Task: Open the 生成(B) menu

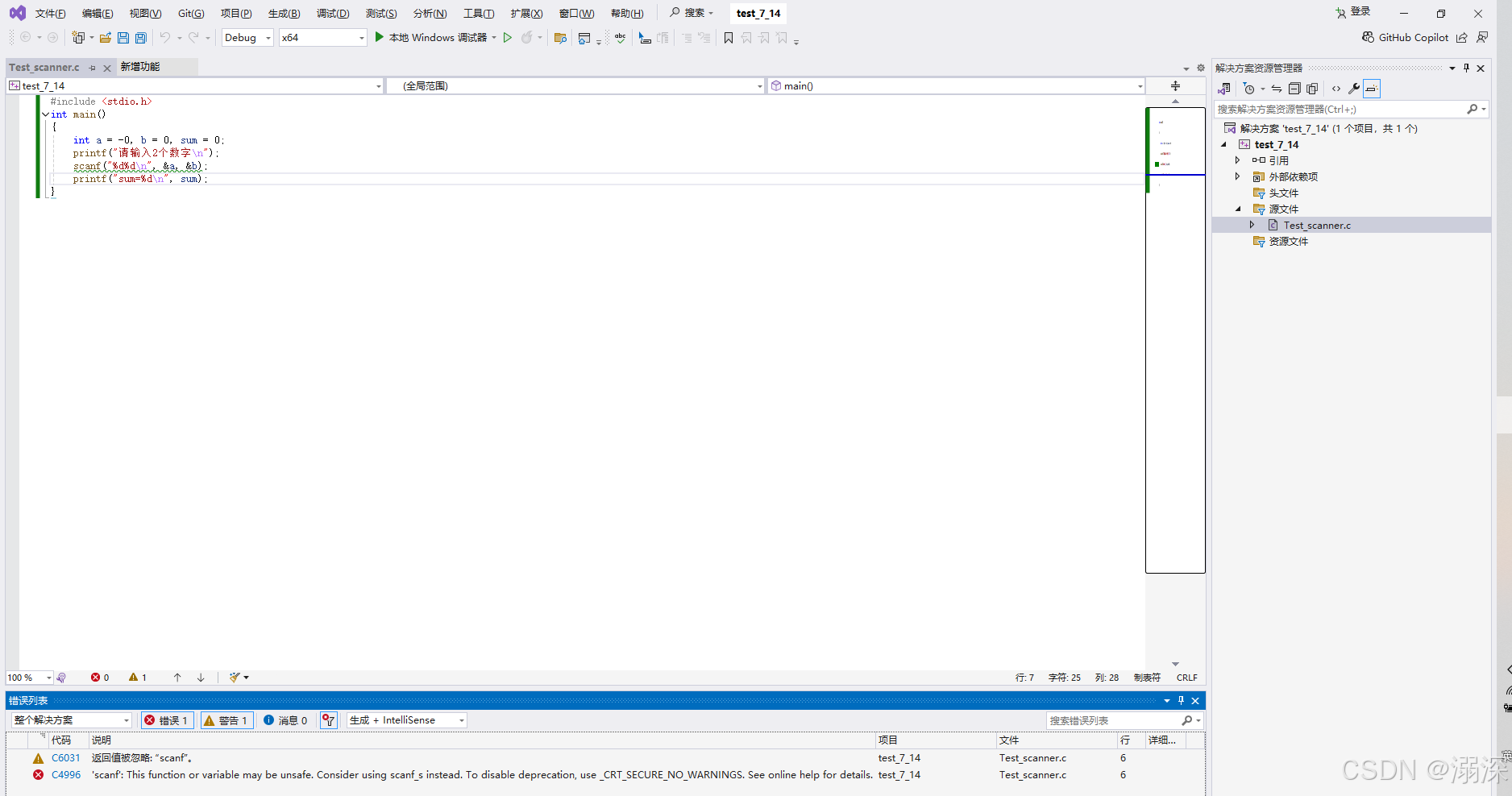Action: 284,14
